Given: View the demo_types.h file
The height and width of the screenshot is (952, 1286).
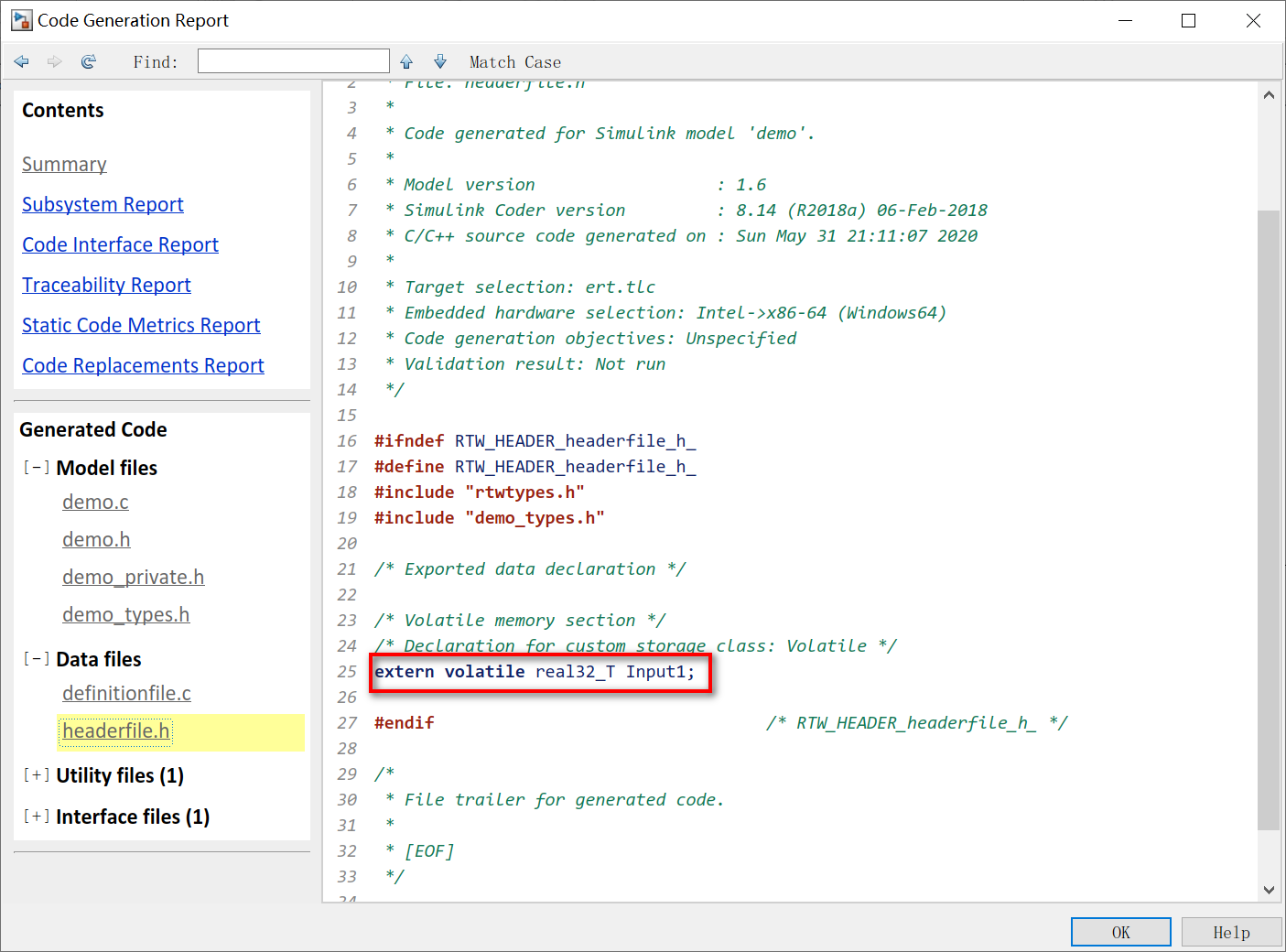Looking at the screenshot, I should coord(125,615).
